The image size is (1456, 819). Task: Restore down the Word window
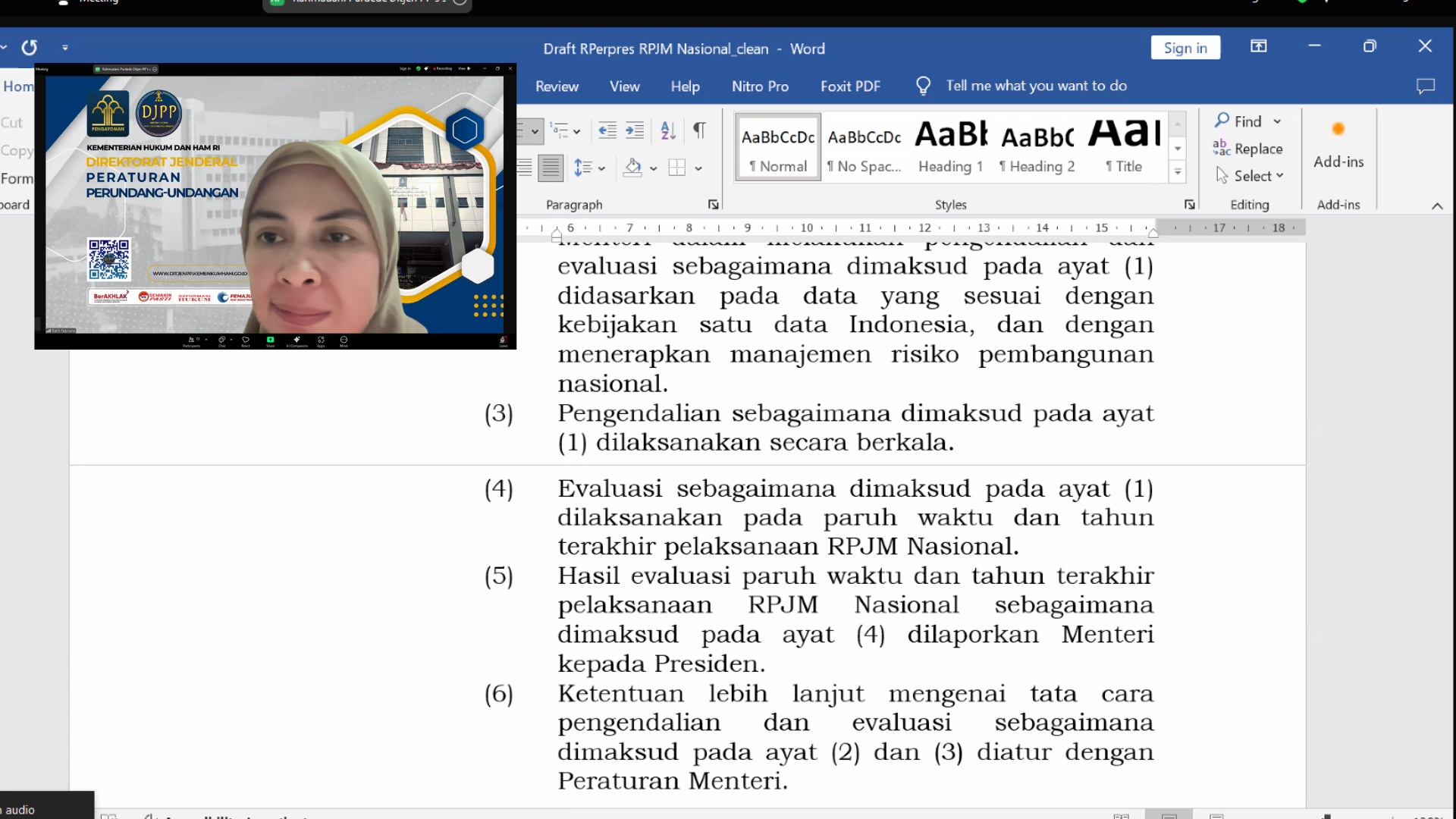tap(1370, 46)
